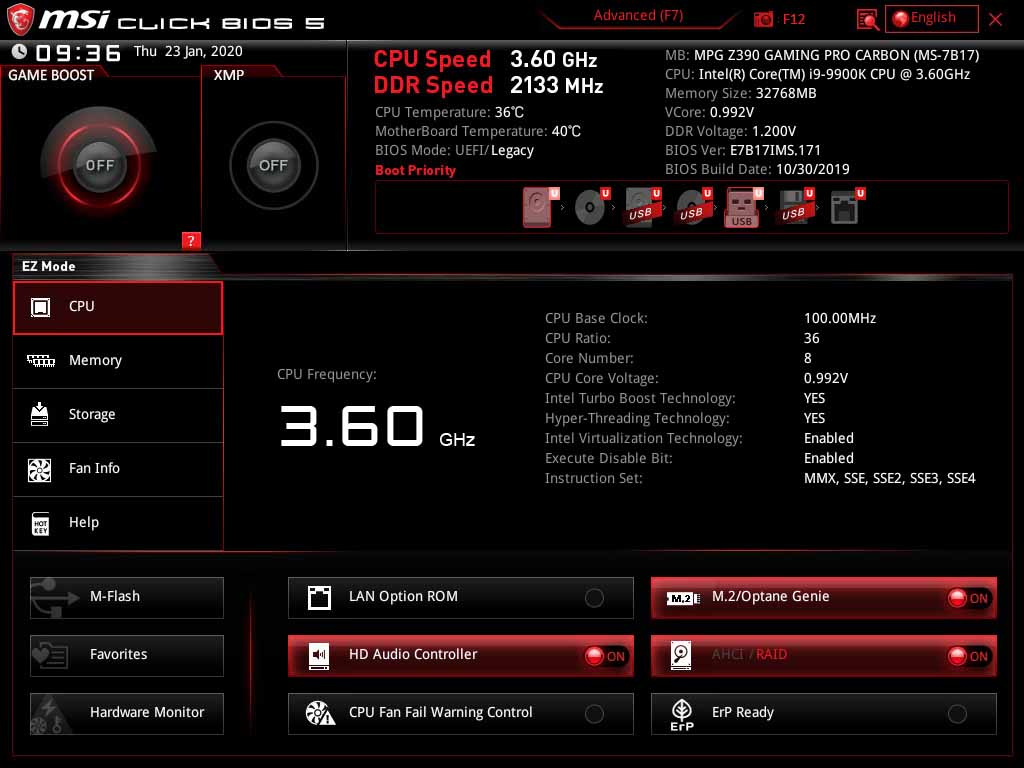The height and width of the screenshot is (768, 1024).
Task: Turn on Game Boost
Action: (x=100, y=165)
